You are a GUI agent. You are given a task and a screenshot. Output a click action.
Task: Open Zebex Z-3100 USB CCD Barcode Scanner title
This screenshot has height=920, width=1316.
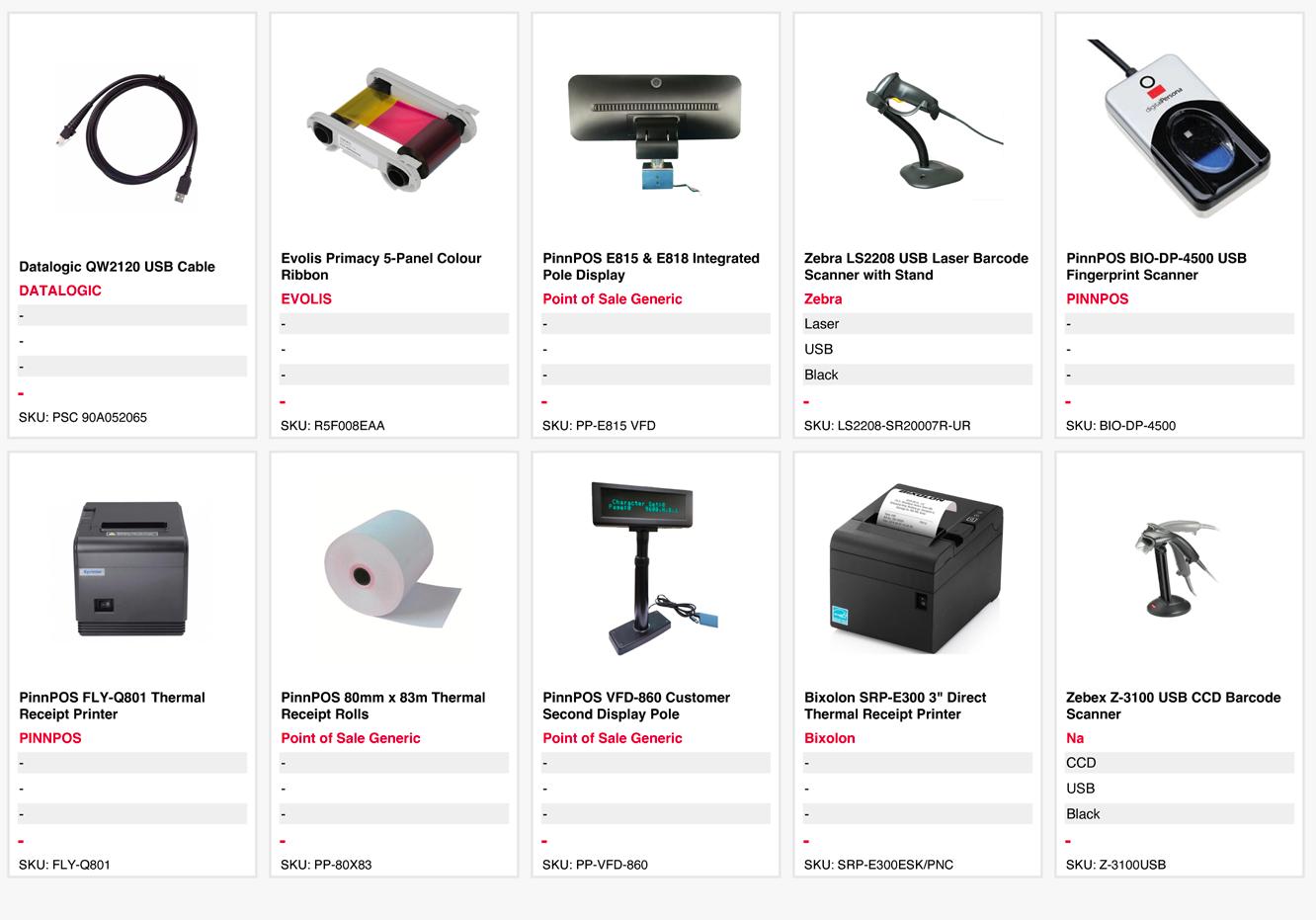1174,706
